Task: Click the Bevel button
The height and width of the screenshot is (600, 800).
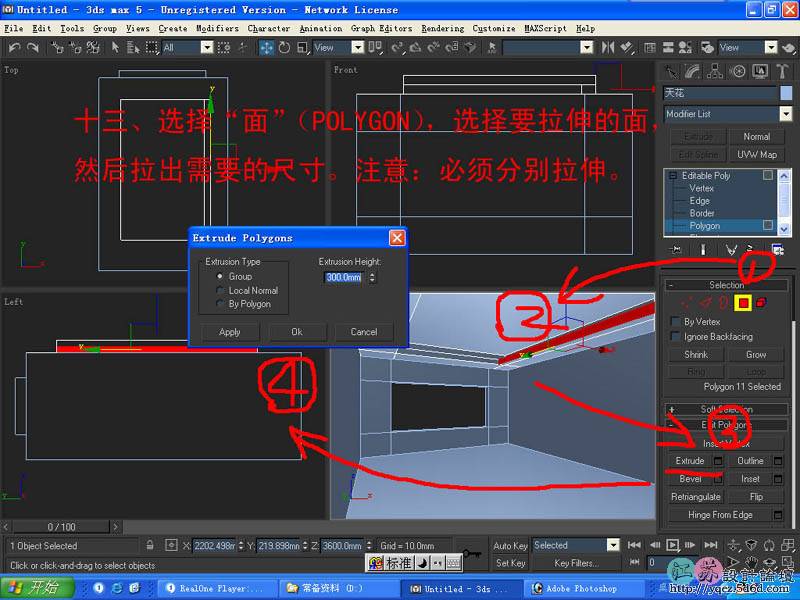Action: [x=690, y=479]
